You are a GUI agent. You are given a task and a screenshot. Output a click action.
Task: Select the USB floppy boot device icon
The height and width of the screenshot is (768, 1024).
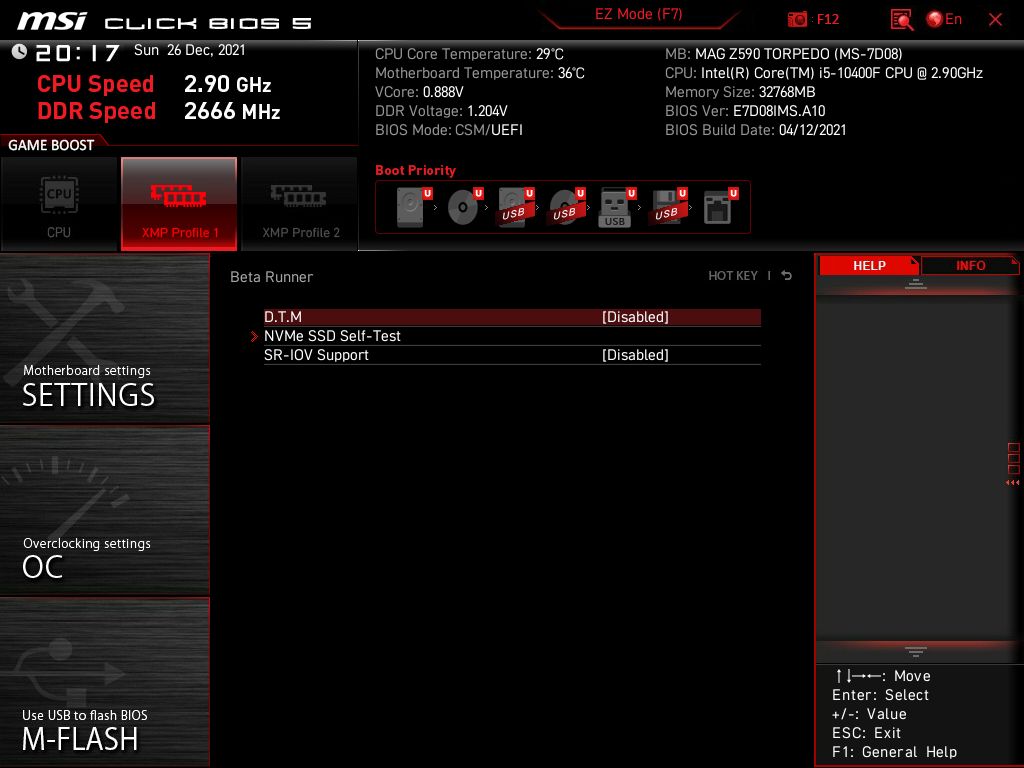click(667, 207)
